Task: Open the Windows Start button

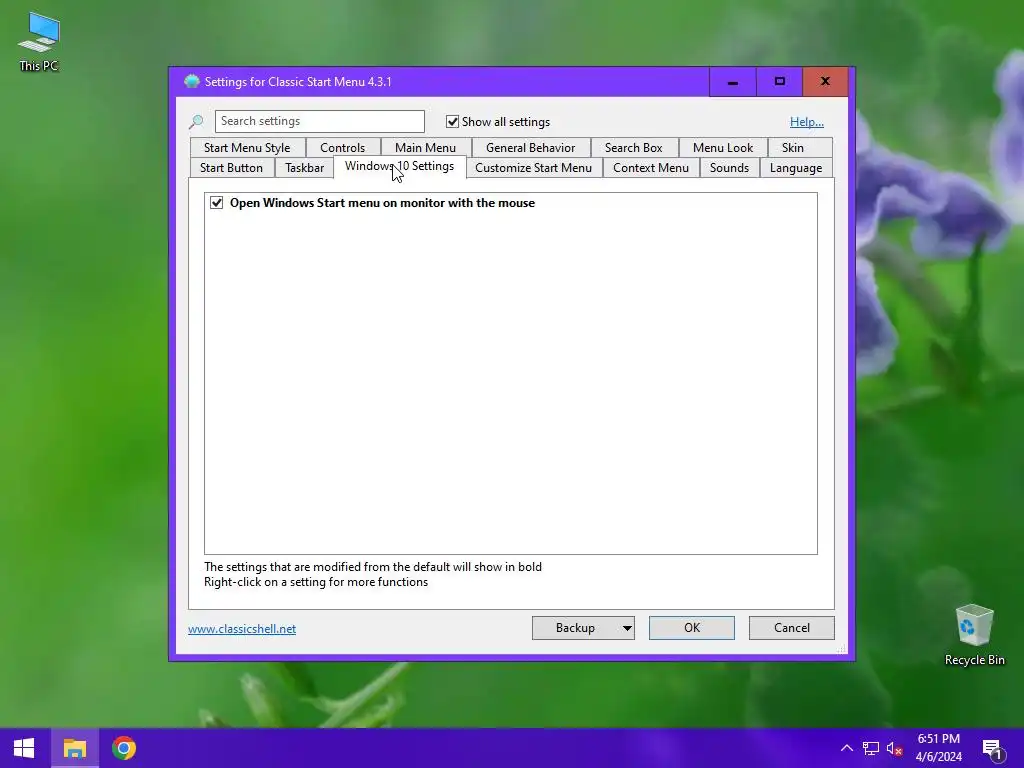Action: click(x=24, y=748)
